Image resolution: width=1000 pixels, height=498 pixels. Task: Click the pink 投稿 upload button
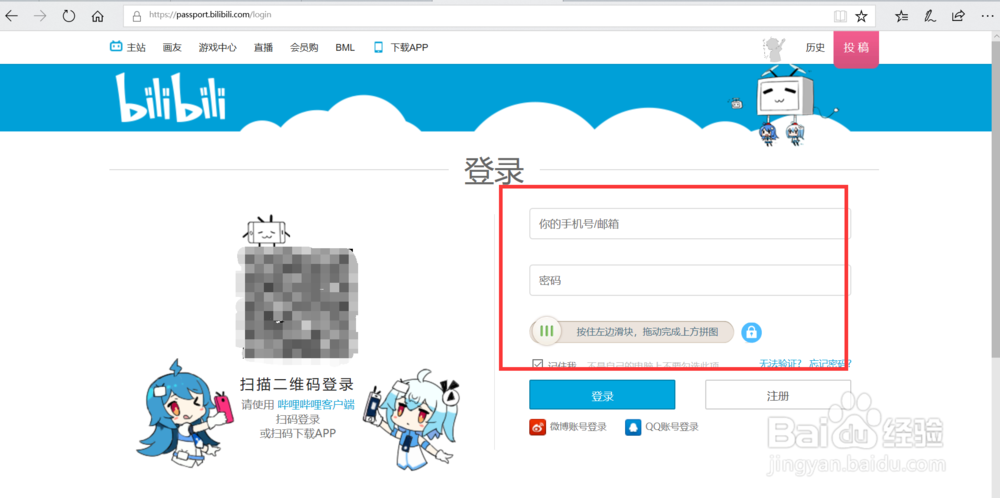pos(856,48)
